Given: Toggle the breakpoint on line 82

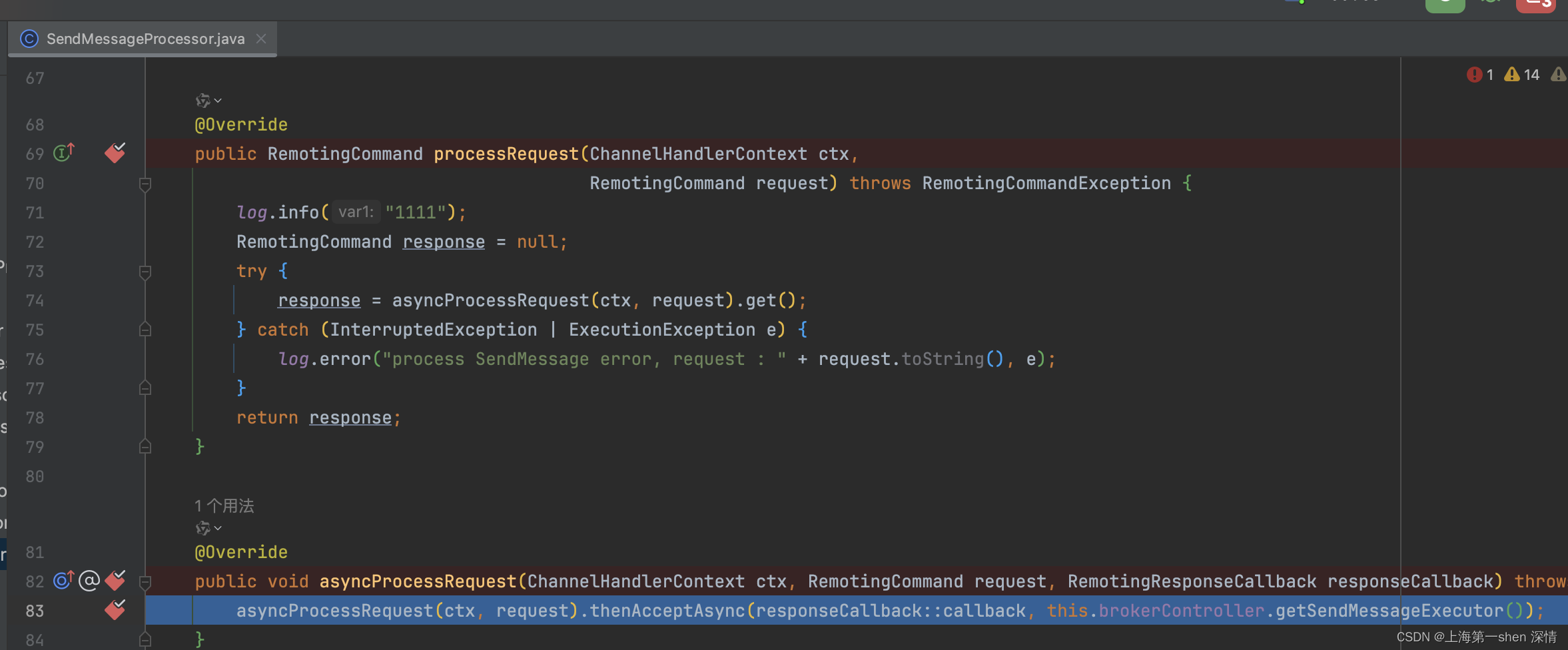Looking at the screenshot, I should coord(115,580).
